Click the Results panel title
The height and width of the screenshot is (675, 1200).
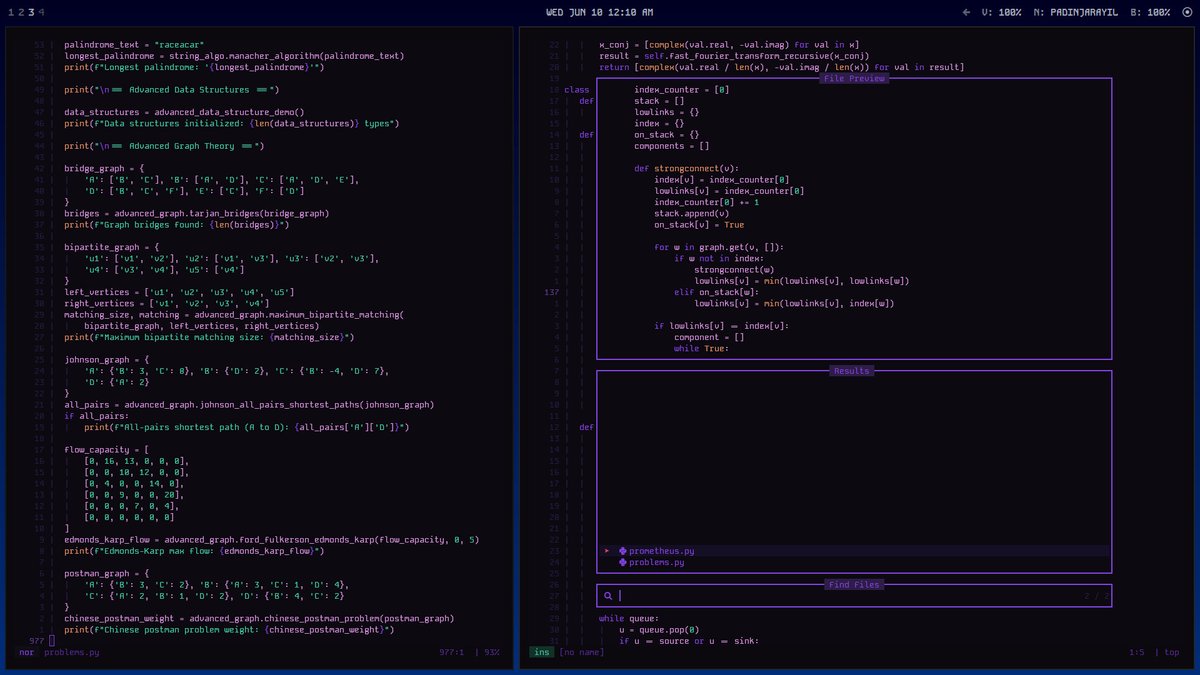[x=853, y=371]
